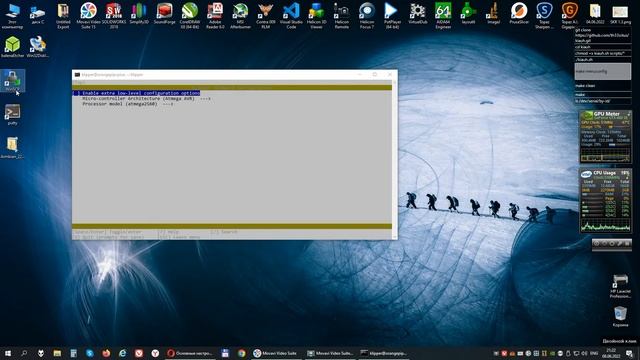Select './kiauh.sh' note line
This screenshot has height=360, width=640.
coord(602,59)
